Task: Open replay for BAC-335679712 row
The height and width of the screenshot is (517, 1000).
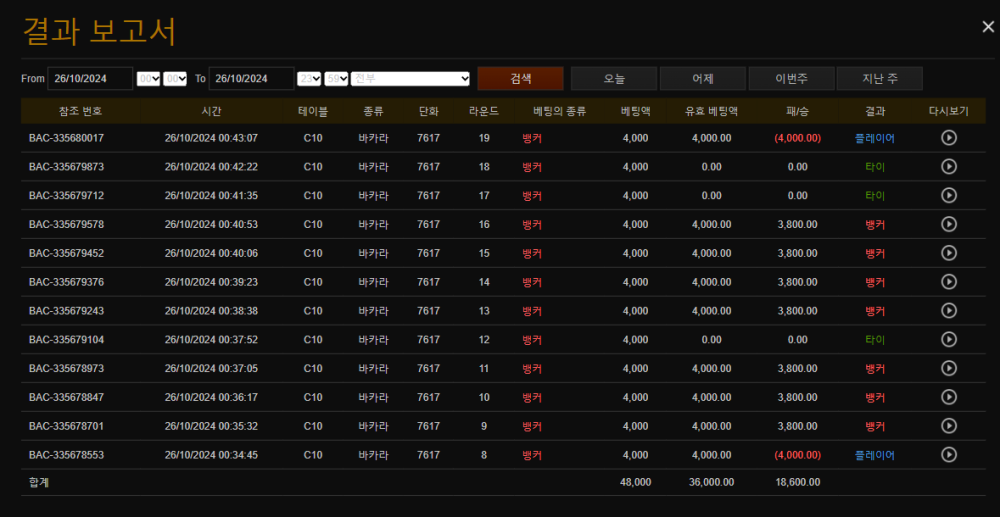Action: (x=949, y=196)
